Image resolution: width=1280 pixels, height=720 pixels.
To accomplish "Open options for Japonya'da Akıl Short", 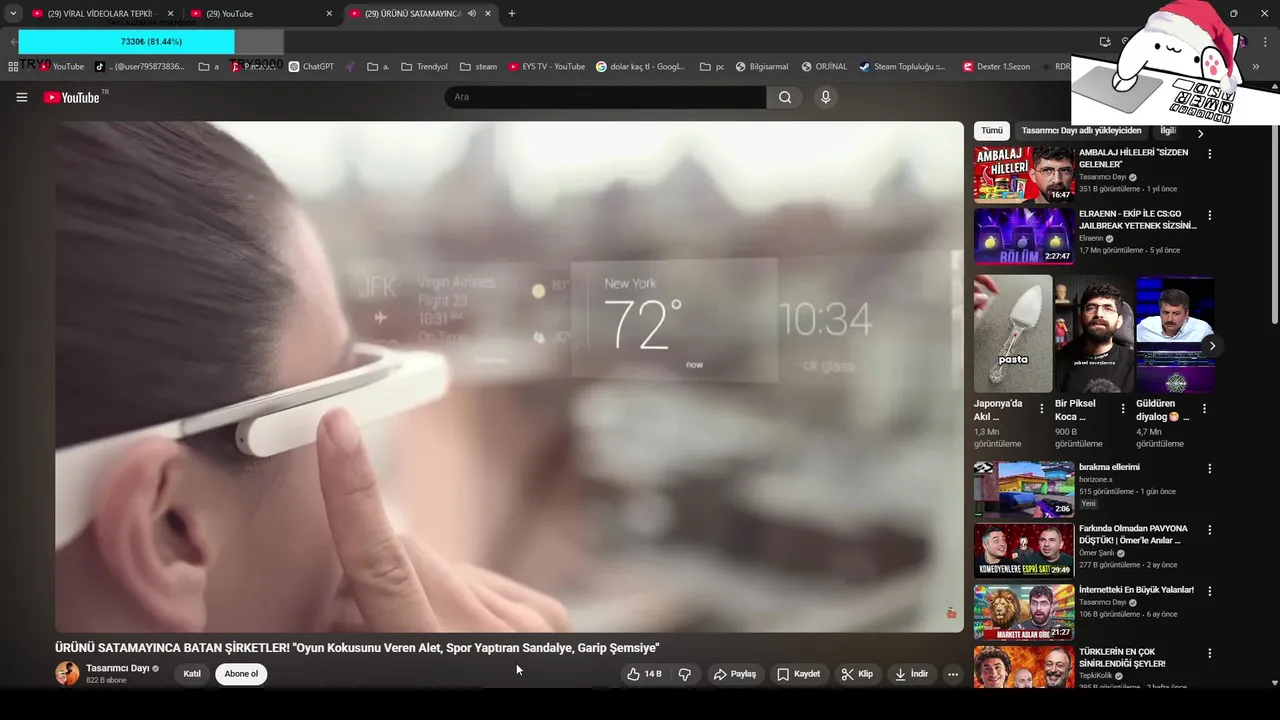I will tap(1042, 409).
